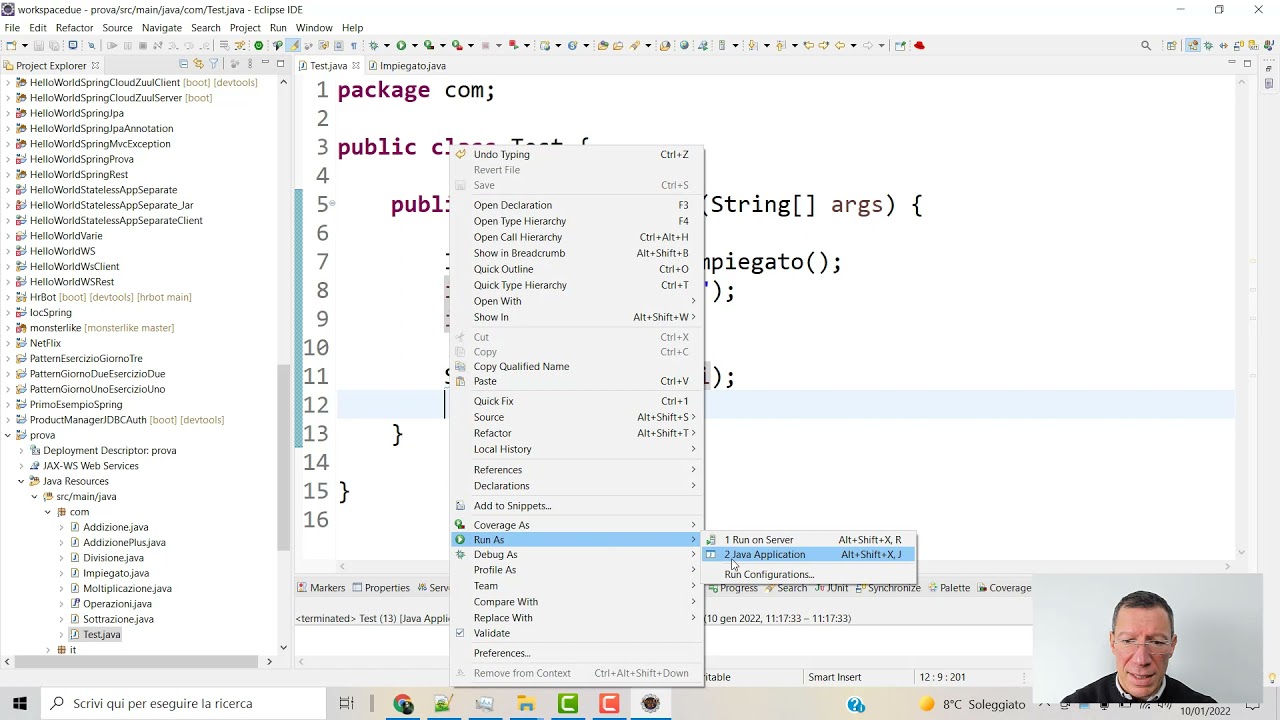The width and height of the screenshot is (1280, 720).
Task: Expand the NetFlix project
Action: click(x=8, y=343)
